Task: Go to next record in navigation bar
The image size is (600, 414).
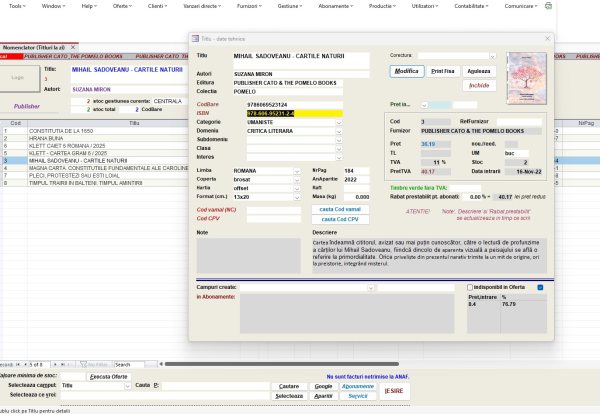Action: [x=55, y=365]
